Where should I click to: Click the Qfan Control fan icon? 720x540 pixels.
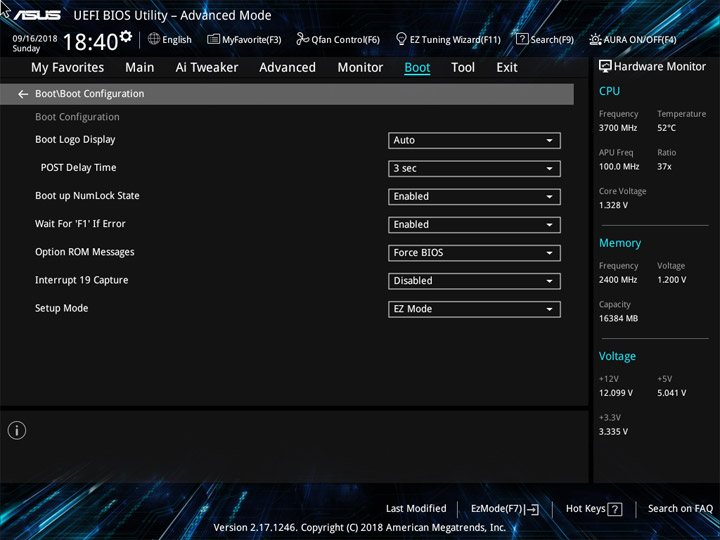point(302,39)
